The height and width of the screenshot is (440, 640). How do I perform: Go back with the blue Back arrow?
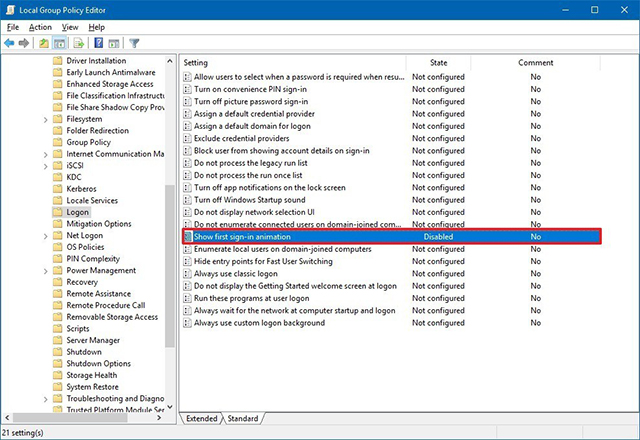click(x=9, y=43)
